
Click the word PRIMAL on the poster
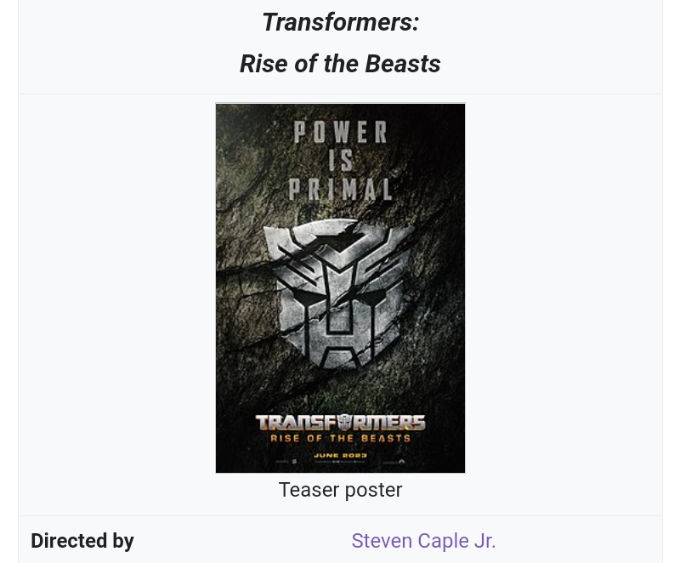340,188
